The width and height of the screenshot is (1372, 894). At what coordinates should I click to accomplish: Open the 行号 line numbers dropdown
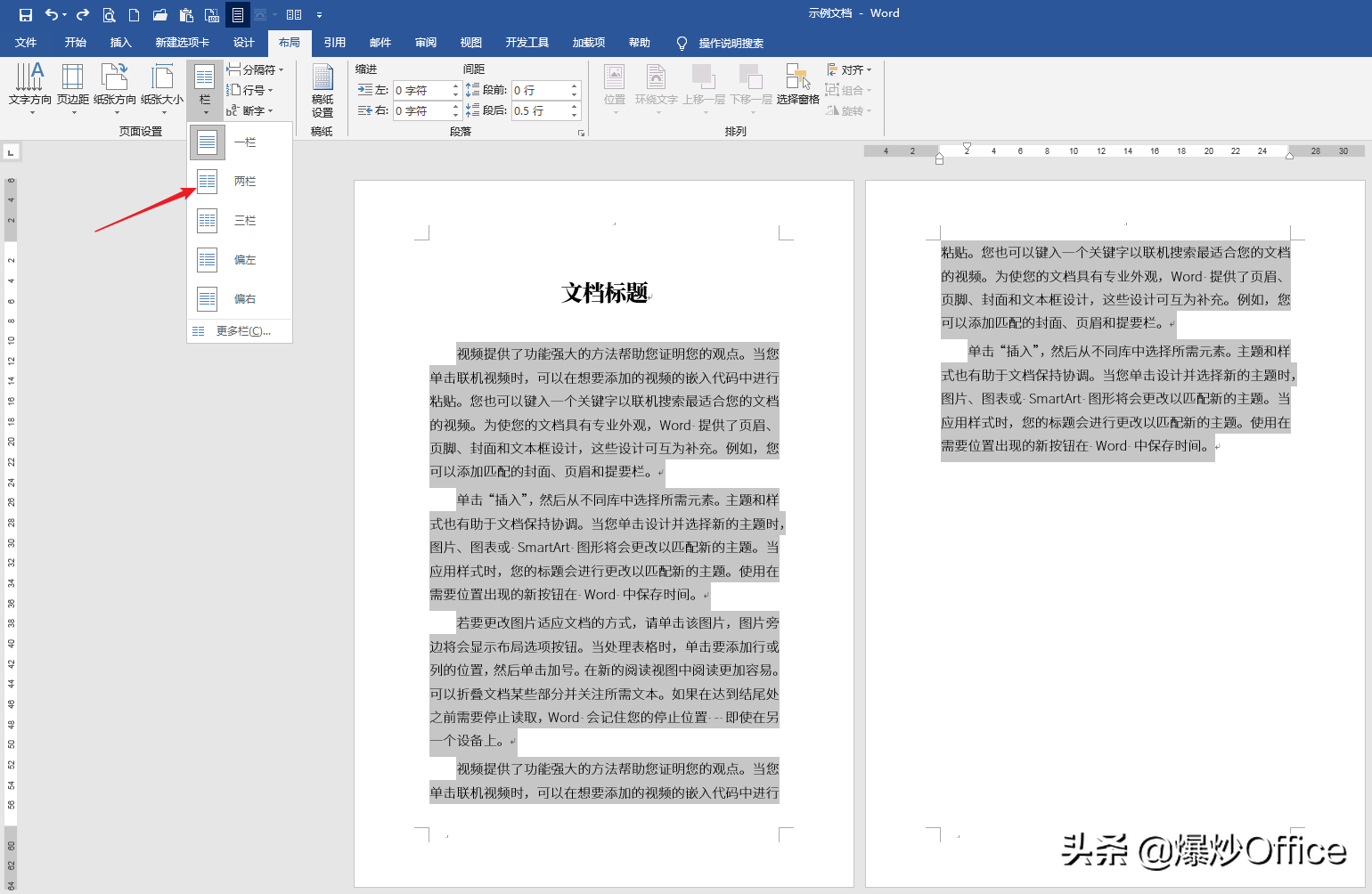pos(249,90)
